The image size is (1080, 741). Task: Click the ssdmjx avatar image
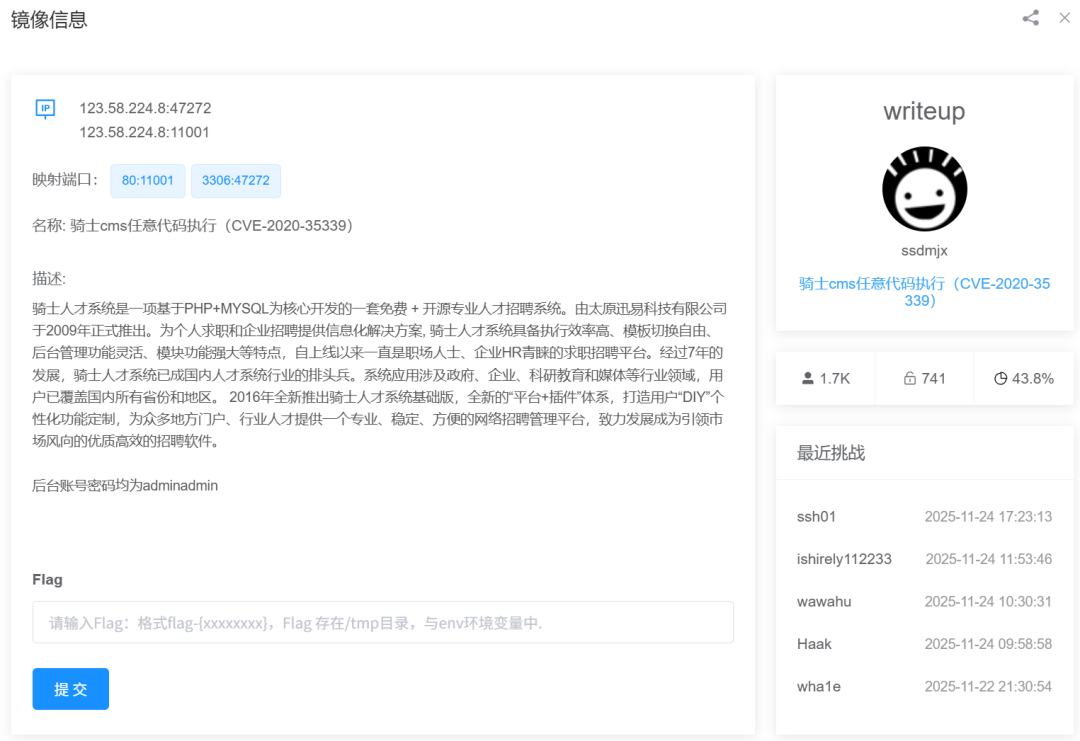(924, 189)
